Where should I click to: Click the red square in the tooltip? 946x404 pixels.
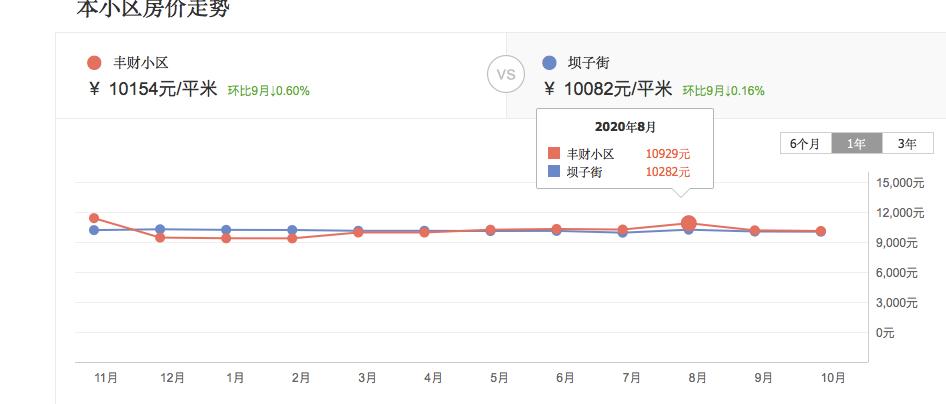554,154
